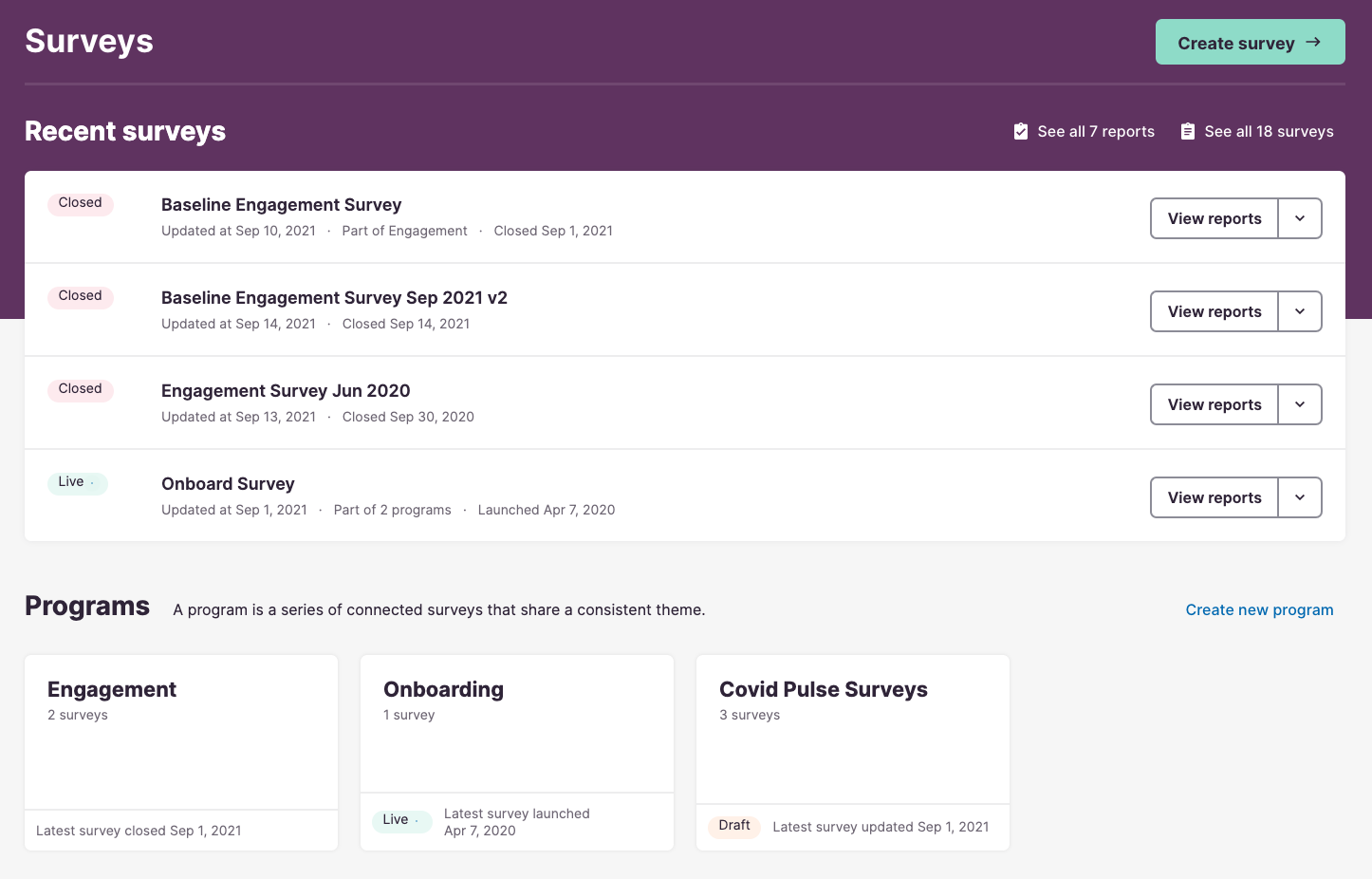View reports for Baseline Engagement Survey
The width and height of the screenshot is (1372, 879).
pyautogui.click(x=1214, y=218)
